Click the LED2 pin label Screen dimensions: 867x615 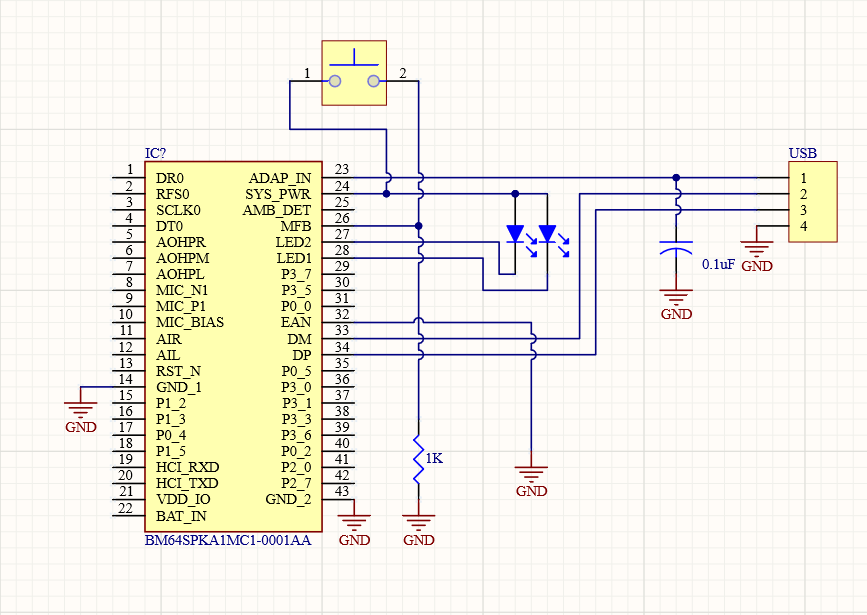[x=294, y=242]
